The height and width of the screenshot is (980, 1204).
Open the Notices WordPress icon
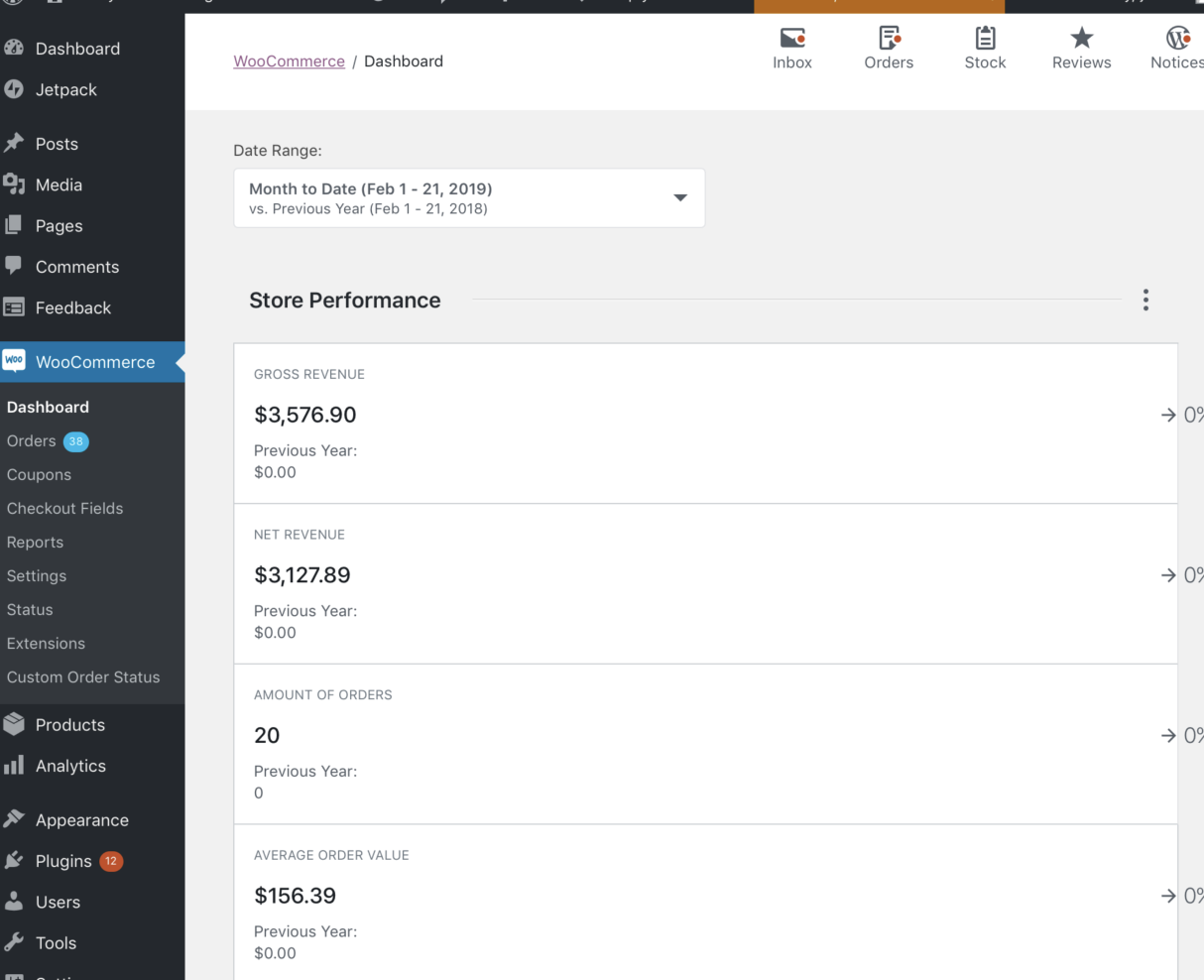tap(1178, 38)
